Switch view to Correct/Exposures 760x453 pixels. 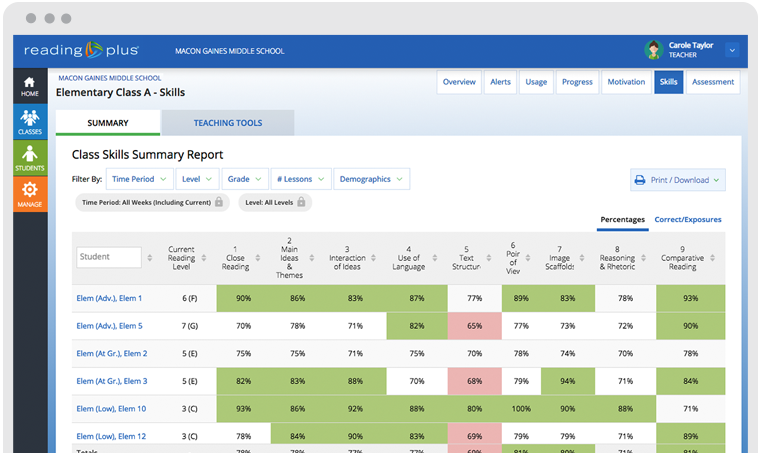[x=687, y=219]
